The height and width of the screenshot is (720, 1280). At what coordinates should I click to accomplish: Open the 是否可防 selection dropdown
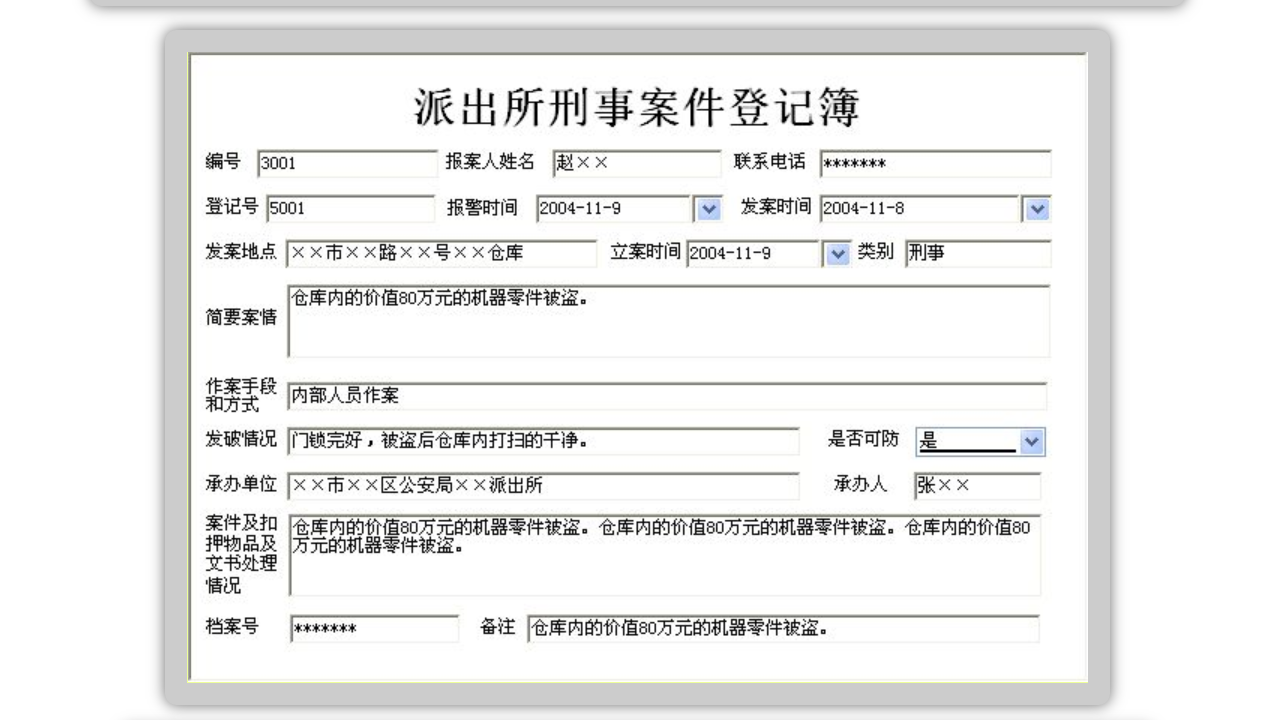1031,441
